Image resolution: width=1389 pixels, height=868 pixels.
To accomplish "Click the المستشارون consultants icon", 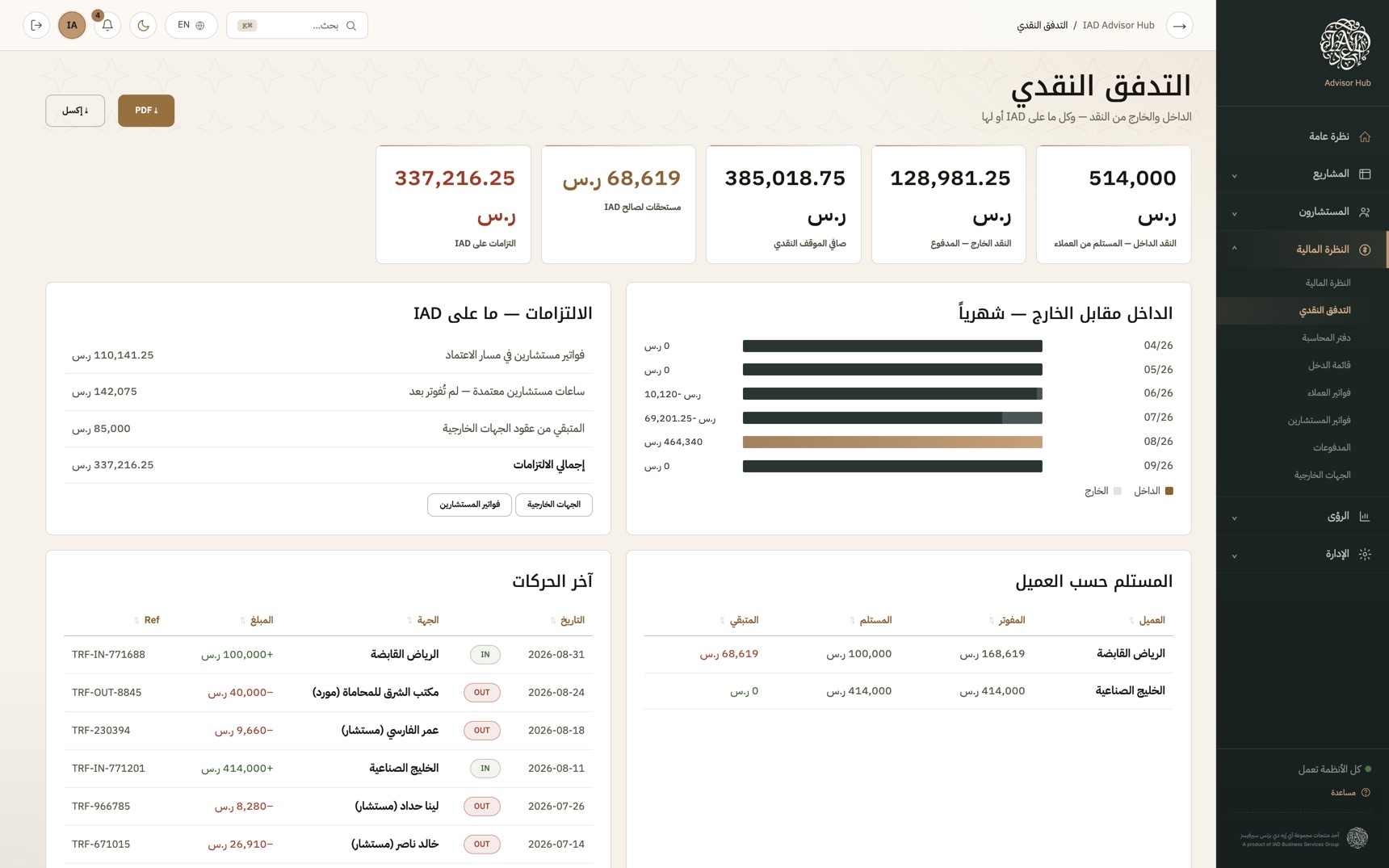I will pos(1365,212).
